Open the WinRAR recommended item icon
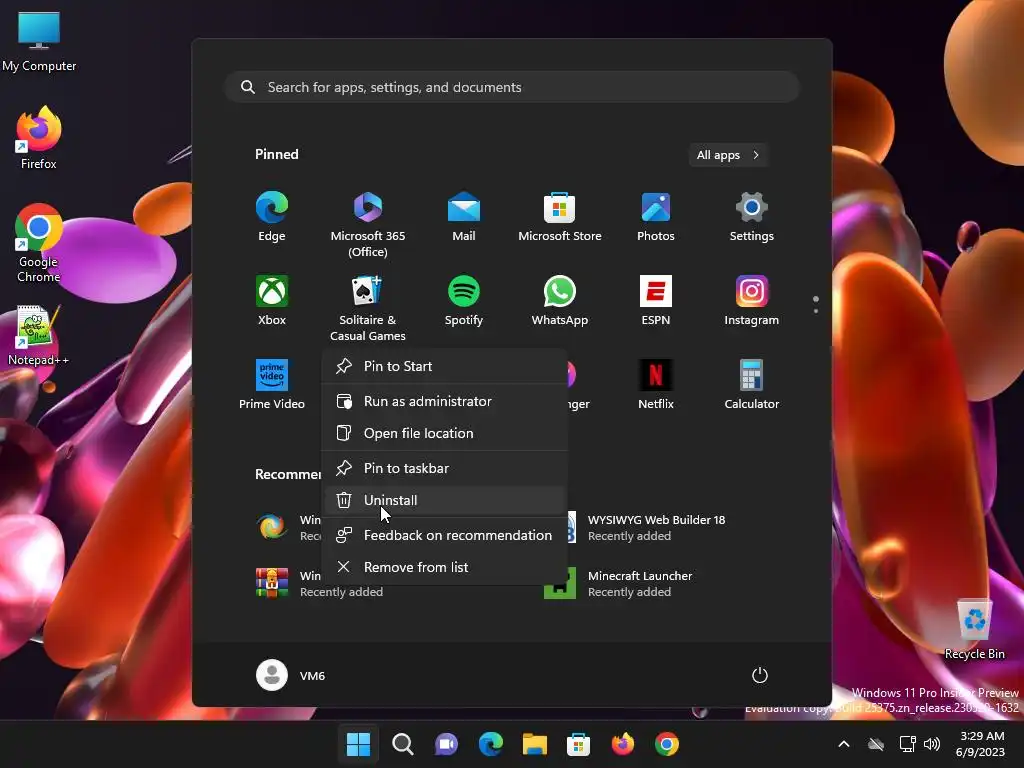The height and width of the screenshot is (768, 1024). point(272,583)
